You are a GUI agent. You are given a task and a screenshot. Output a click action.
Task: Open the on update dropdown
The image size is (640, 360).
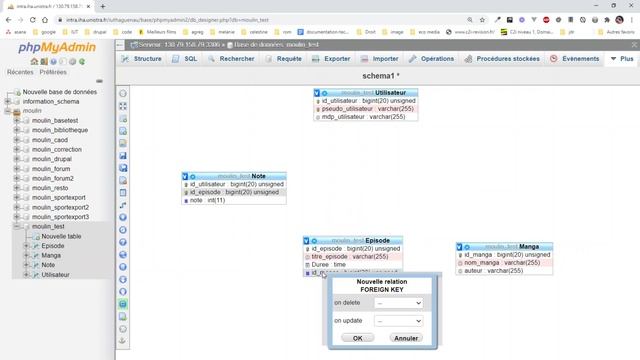click(398, 321)
